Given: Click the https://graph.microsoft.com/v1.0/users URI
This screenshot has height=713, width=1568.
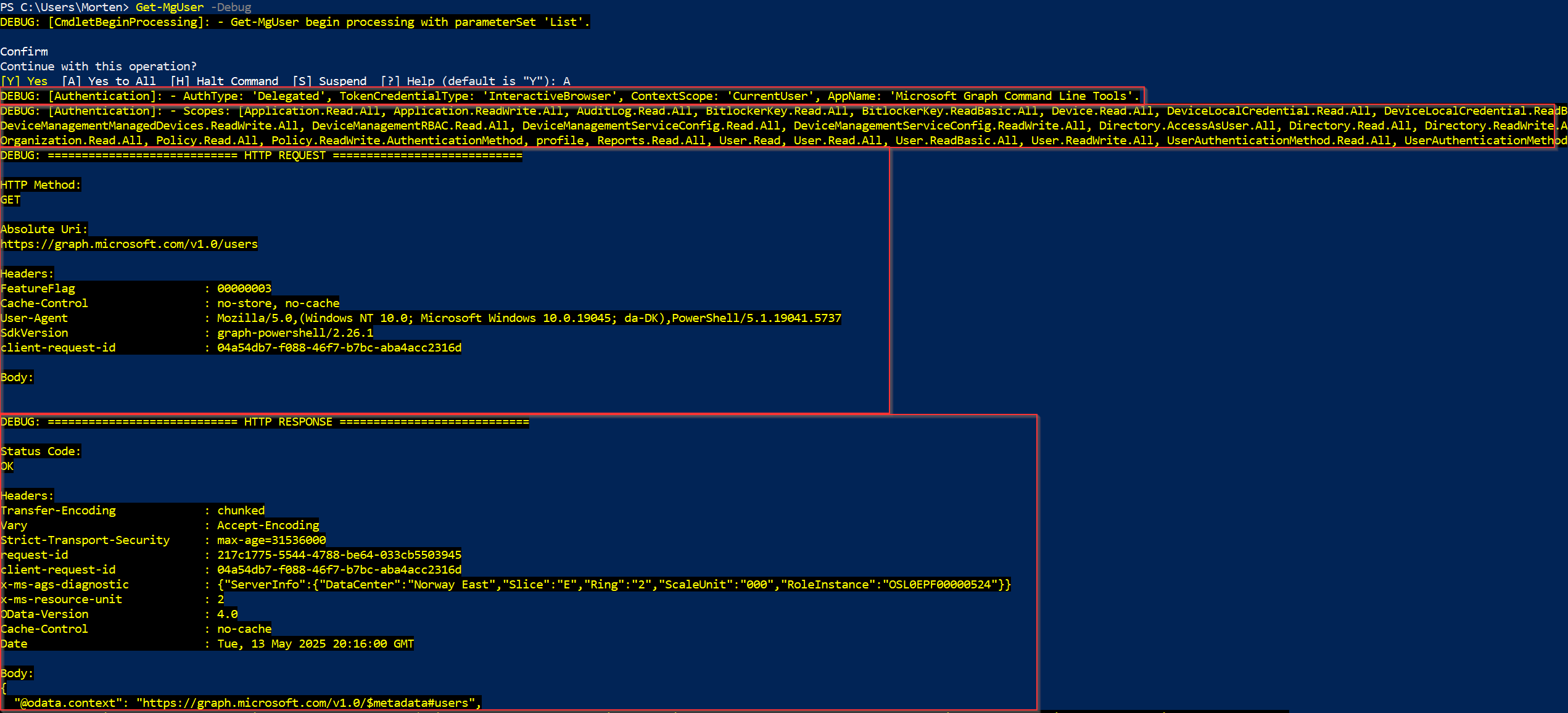Looking at the screenshot, I should [129, 244].
